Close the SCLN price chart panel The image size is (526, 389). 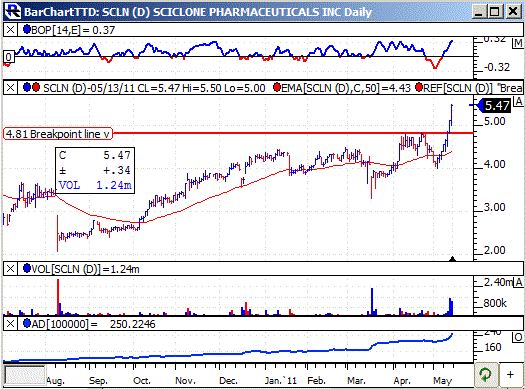(10, 88)
